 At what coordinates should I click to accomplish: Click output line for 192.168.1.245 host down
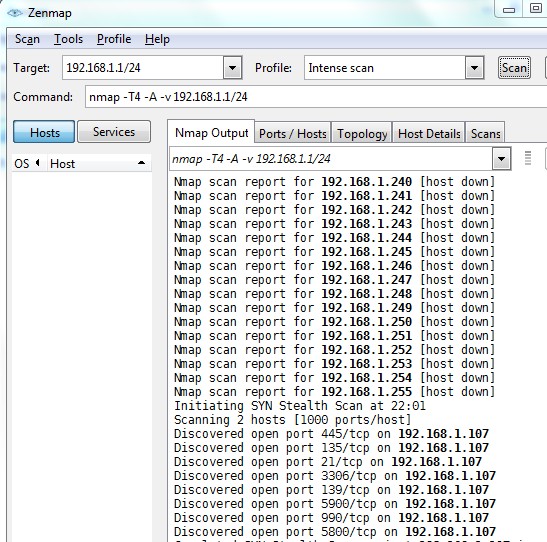334,252
